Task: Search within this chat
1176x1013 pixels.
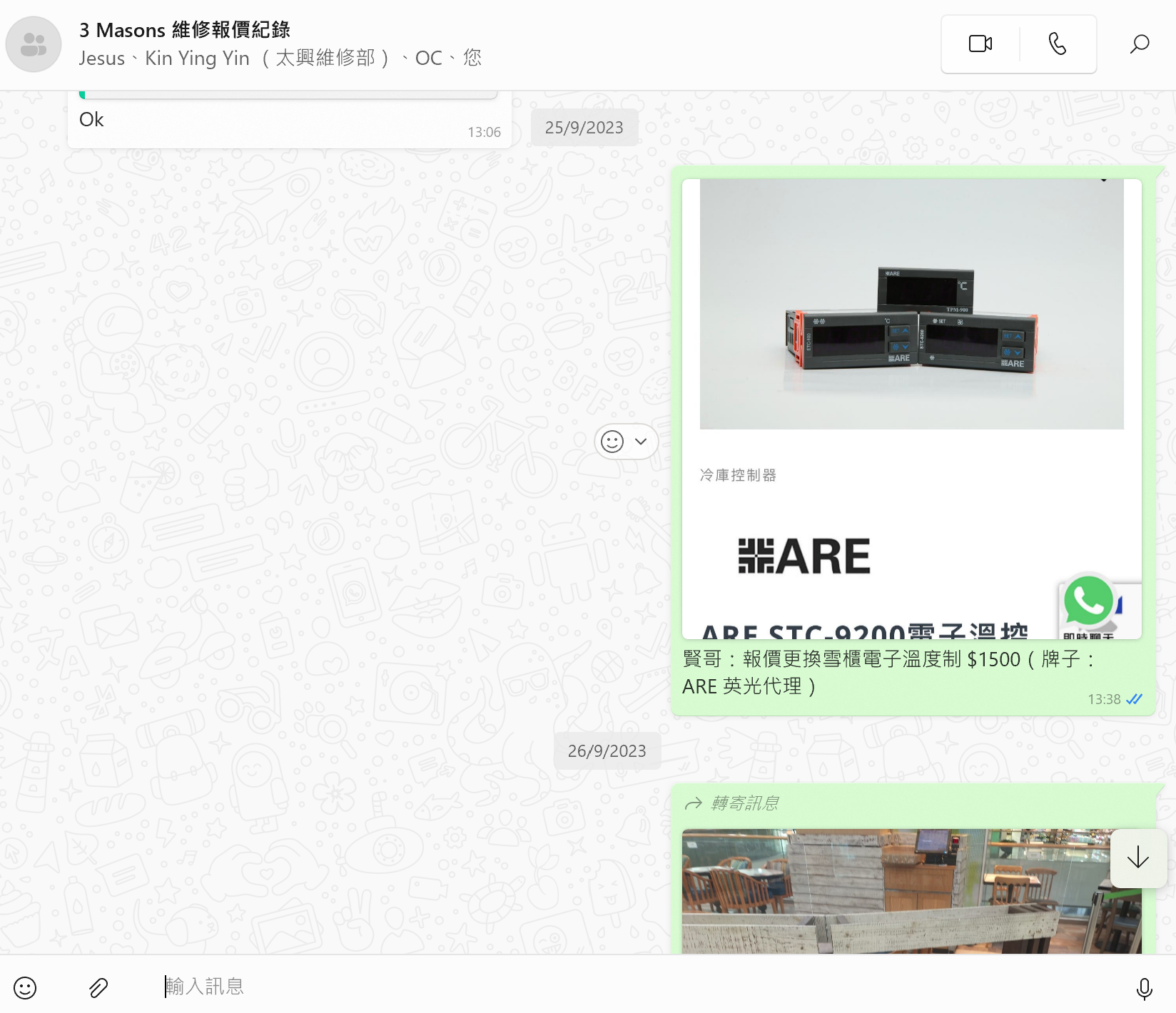Action: point(1140,44)
